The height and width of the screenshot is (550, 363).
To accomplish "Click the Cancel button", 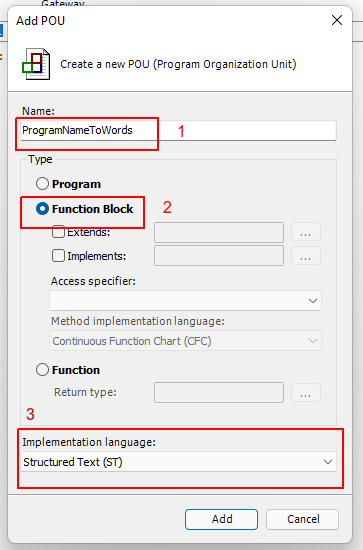I will click(x=302, y=519).
